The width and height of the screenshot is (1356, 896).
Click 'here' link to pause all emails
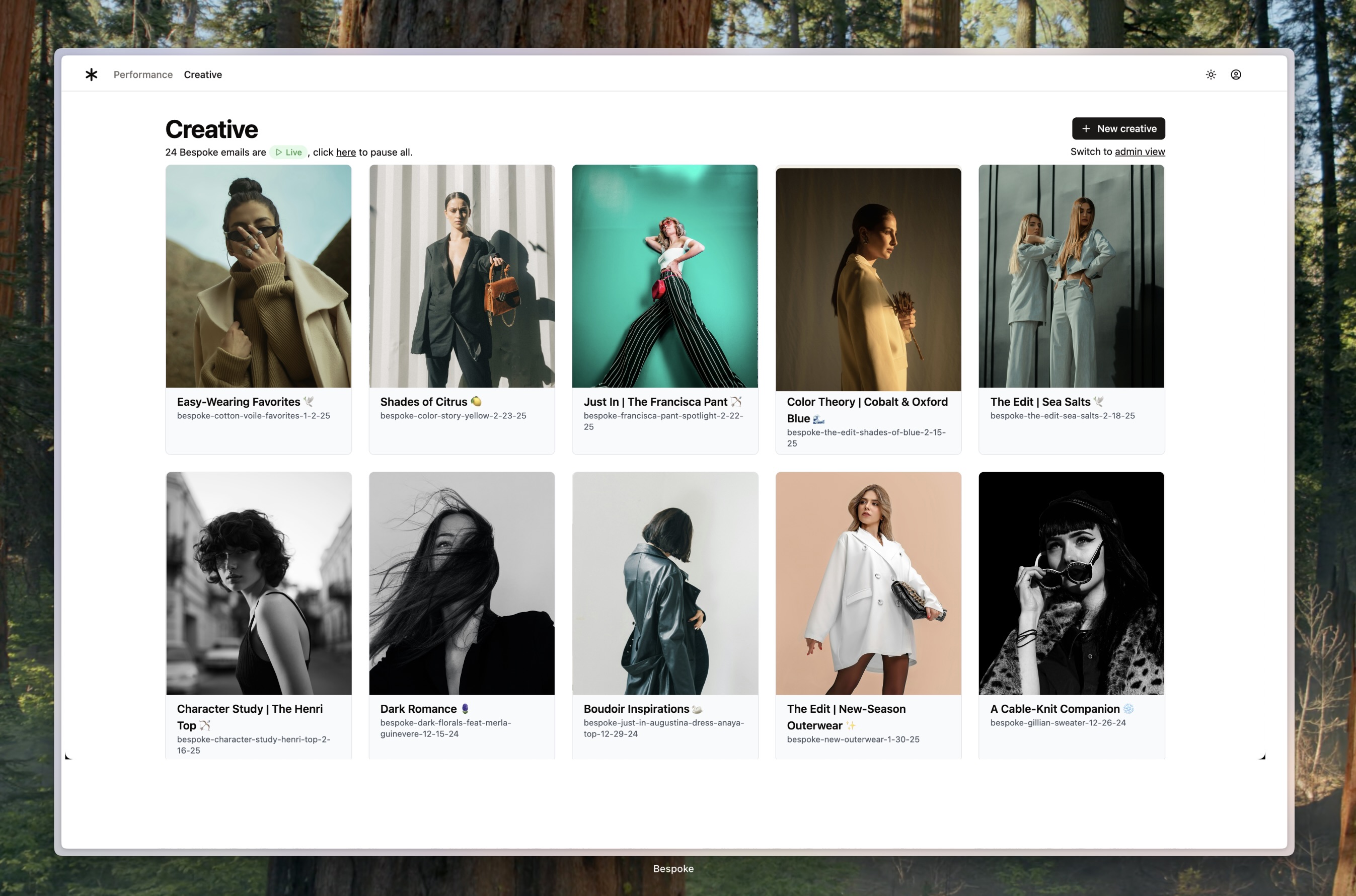tap(346, 152)
